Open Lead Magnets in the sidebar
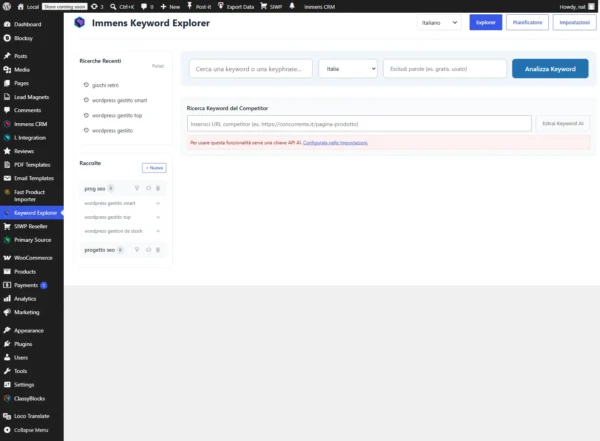 [x=32, y=97]
